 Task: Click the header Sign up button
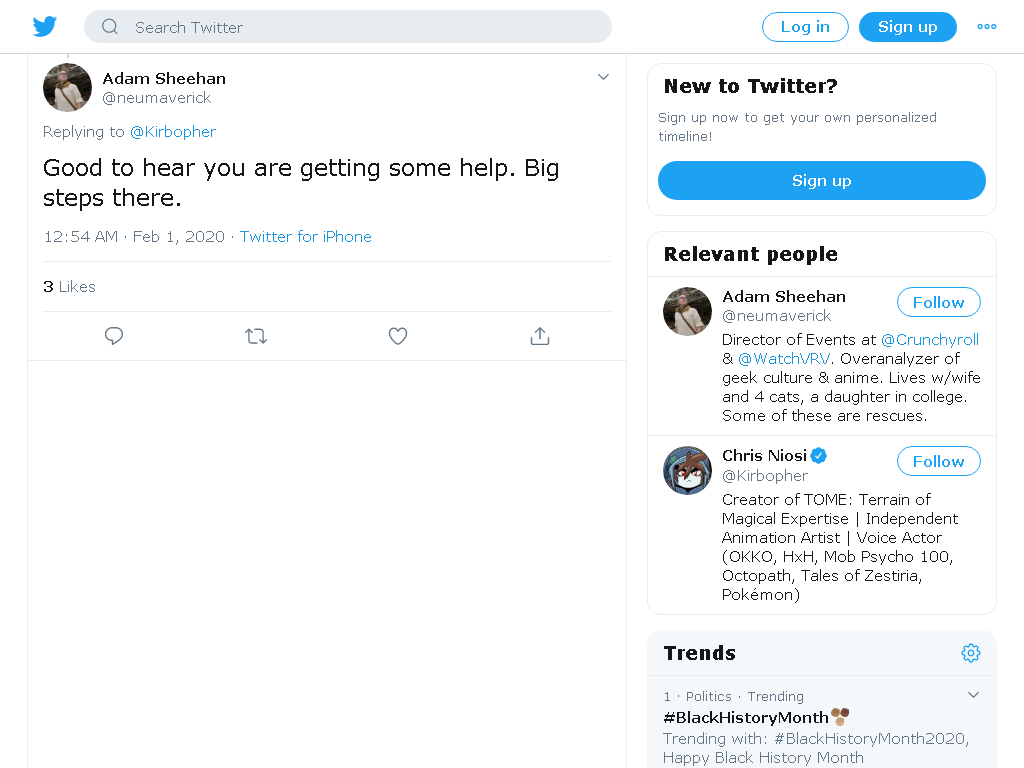(908, 27)
